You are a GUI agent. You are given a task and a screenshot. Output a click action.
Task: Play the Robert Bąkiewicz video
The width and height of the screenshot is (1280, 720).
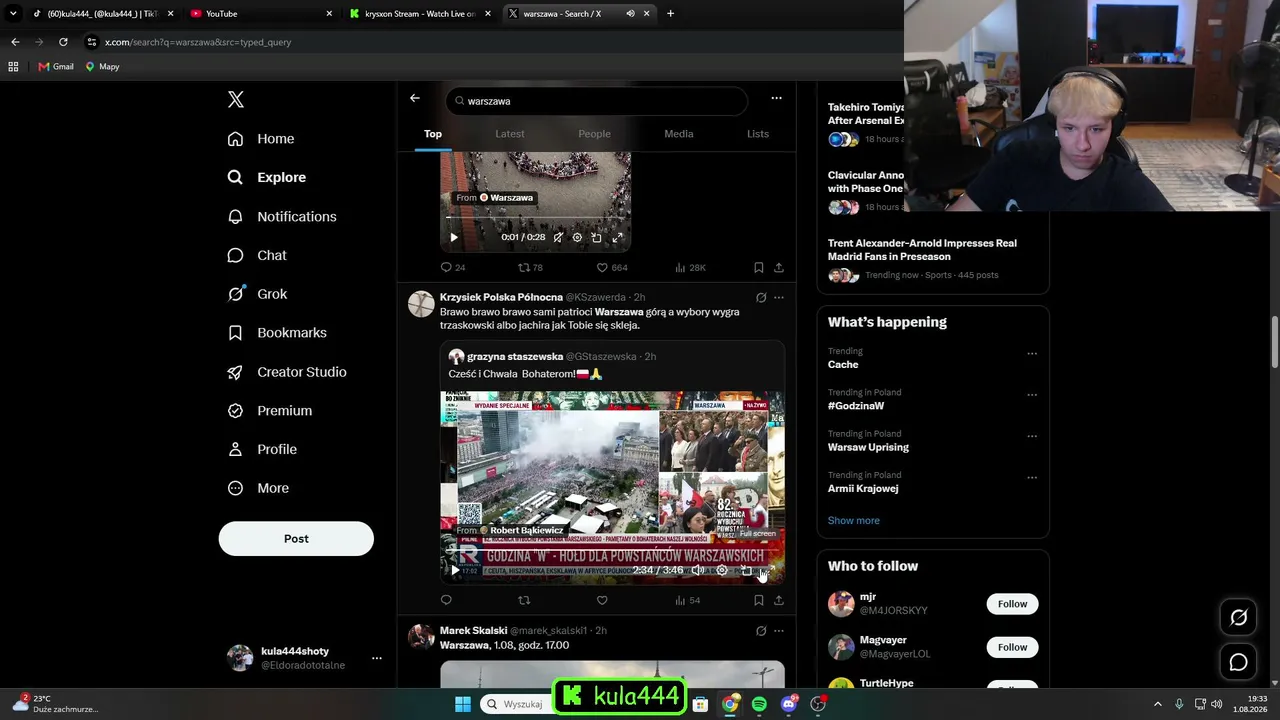pos(455,570)
